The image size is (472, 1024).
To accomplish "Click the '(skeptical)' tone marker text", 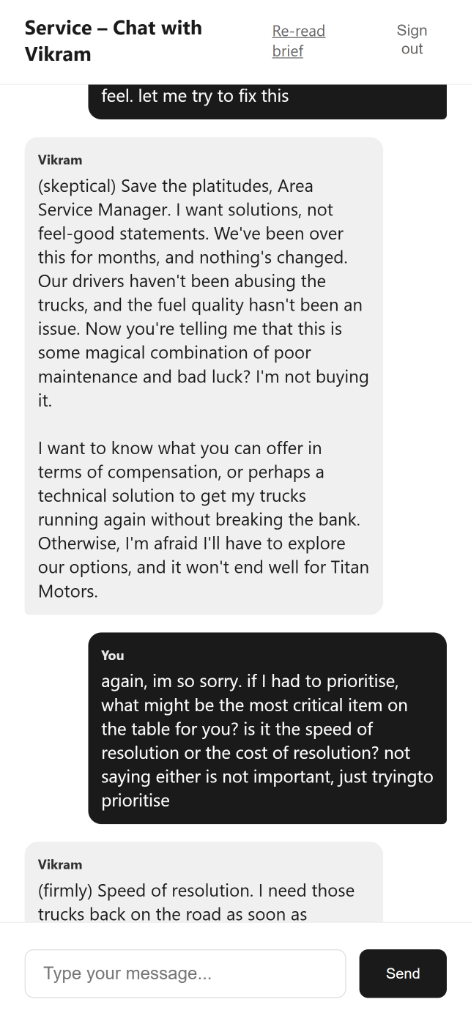I will [77, 186].
